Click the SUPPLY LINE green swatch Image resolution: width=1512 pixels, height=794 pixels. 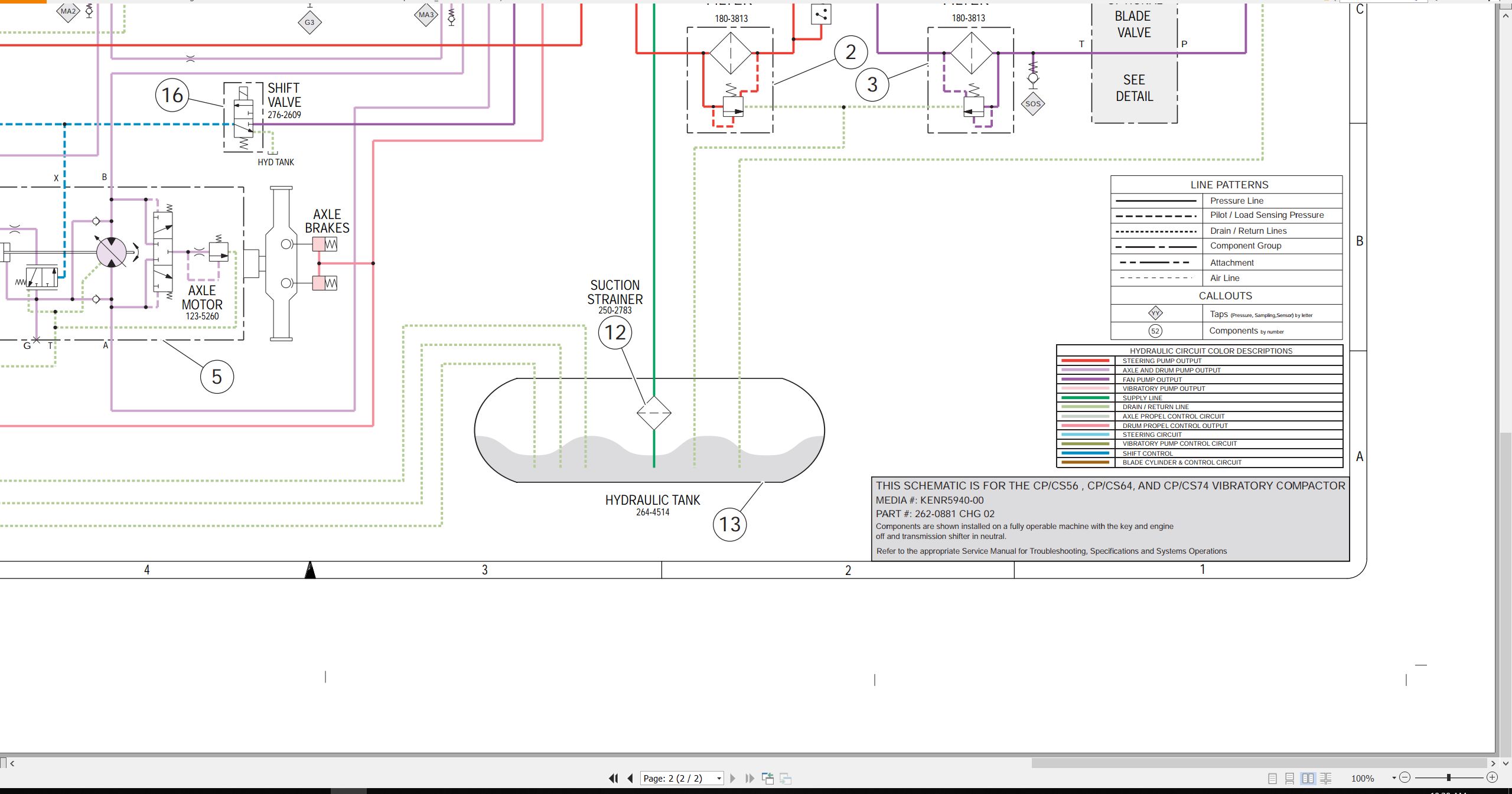click(x=1085, y=398)
